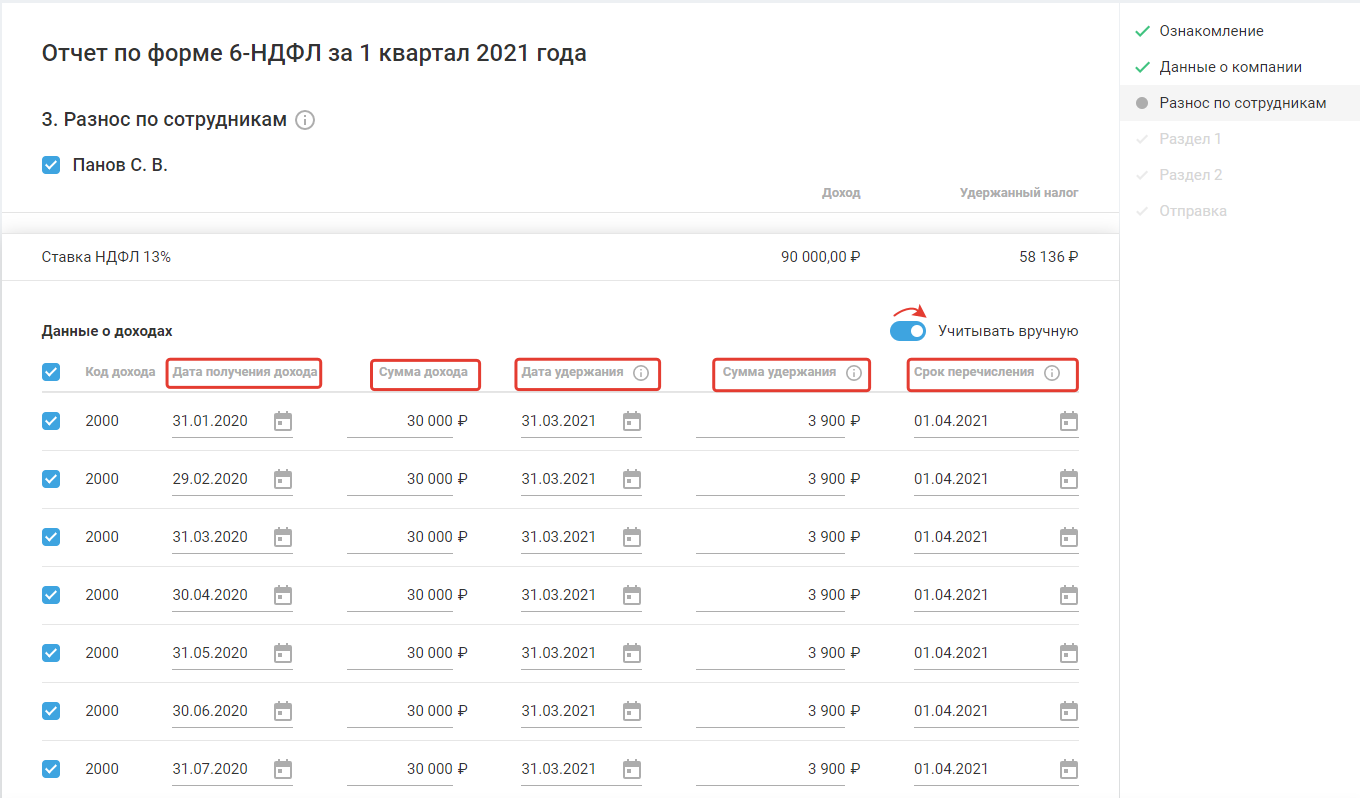This screenshot has width=1360, height=798.
Task: Open calendar for transfer deadline in 31.05.2020 row
Action: point(1069,653)
